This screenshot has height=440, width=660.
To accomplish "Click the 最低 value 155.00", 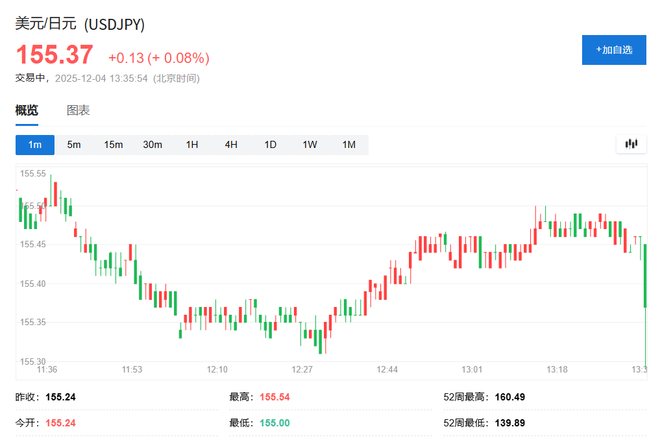I will click(275, 423).
